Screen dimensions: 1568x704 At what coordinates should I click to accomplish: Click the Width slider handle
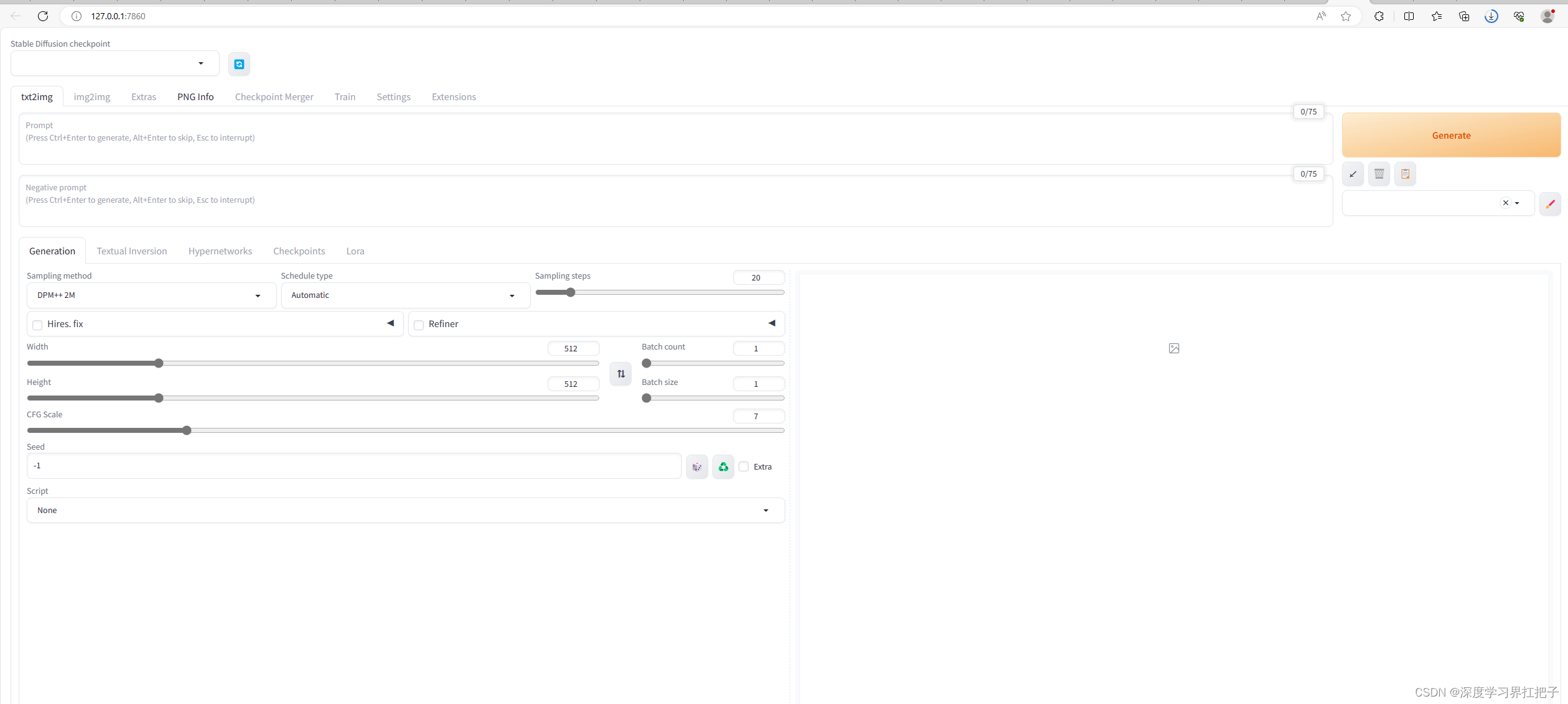159,363
